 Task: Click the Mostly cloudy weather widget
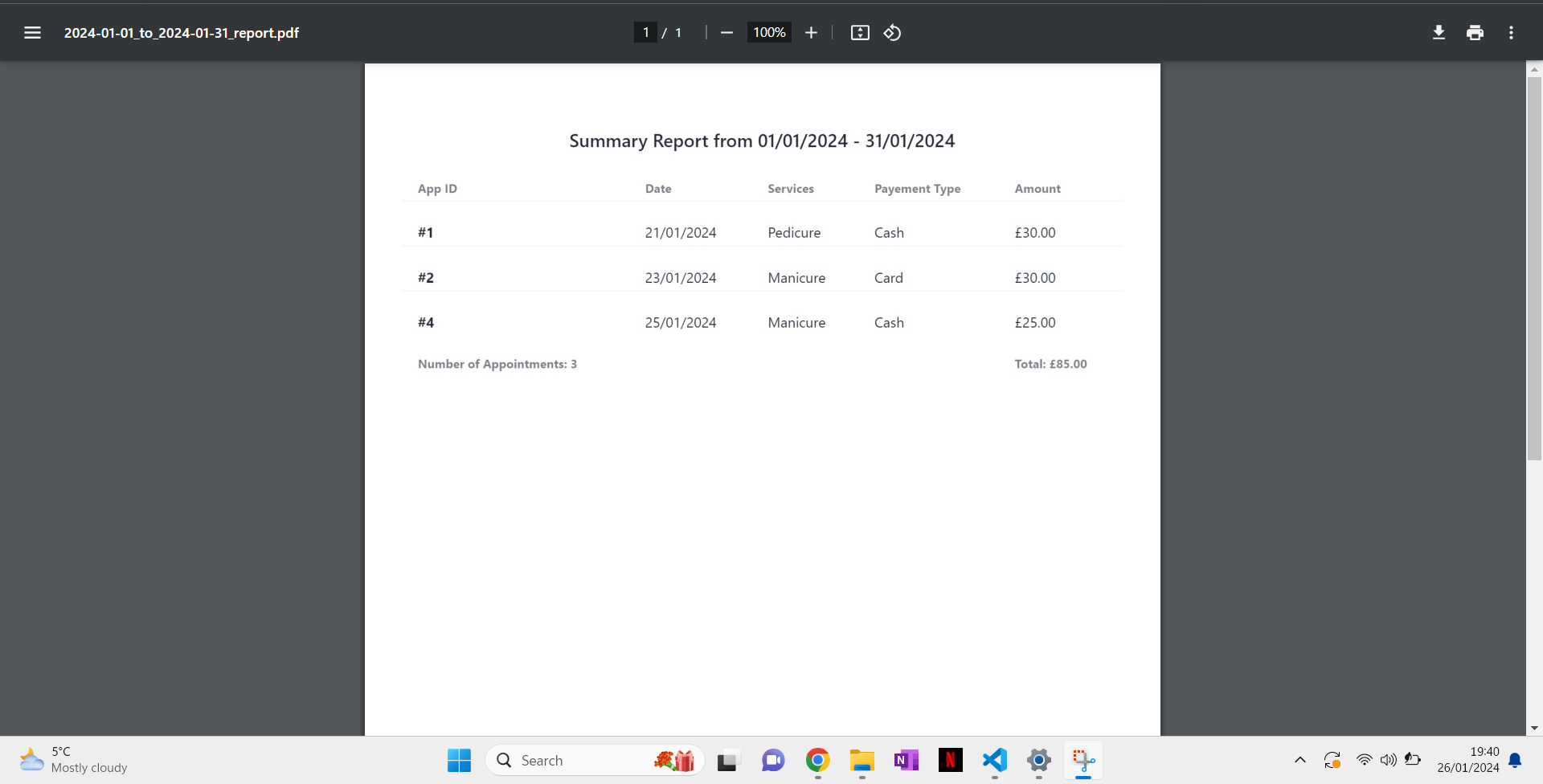click(72, 759)
